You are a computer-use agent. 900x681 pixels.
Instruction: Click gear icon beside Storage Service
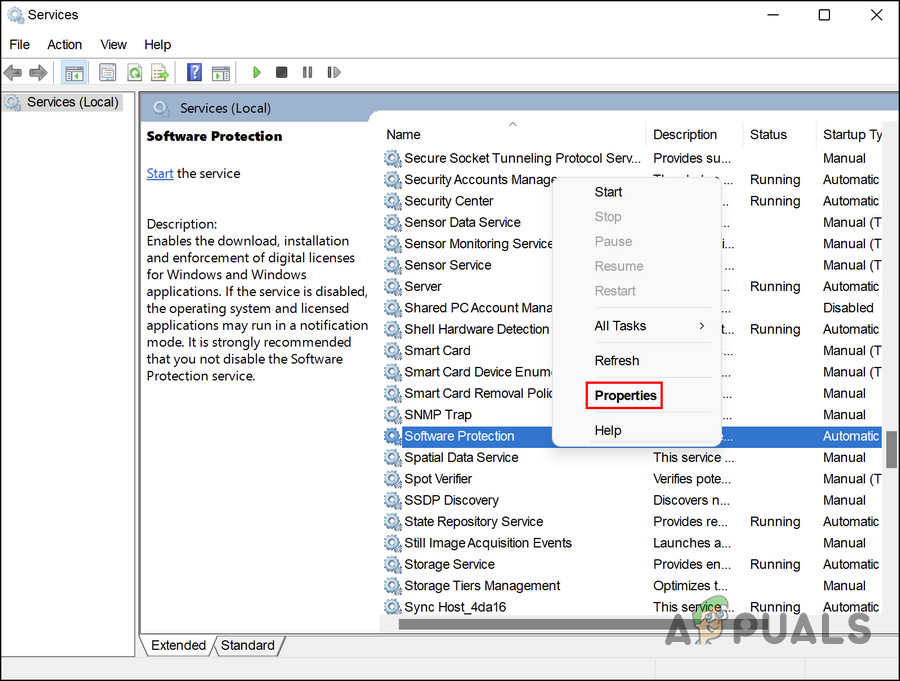[x=393, y=564]
